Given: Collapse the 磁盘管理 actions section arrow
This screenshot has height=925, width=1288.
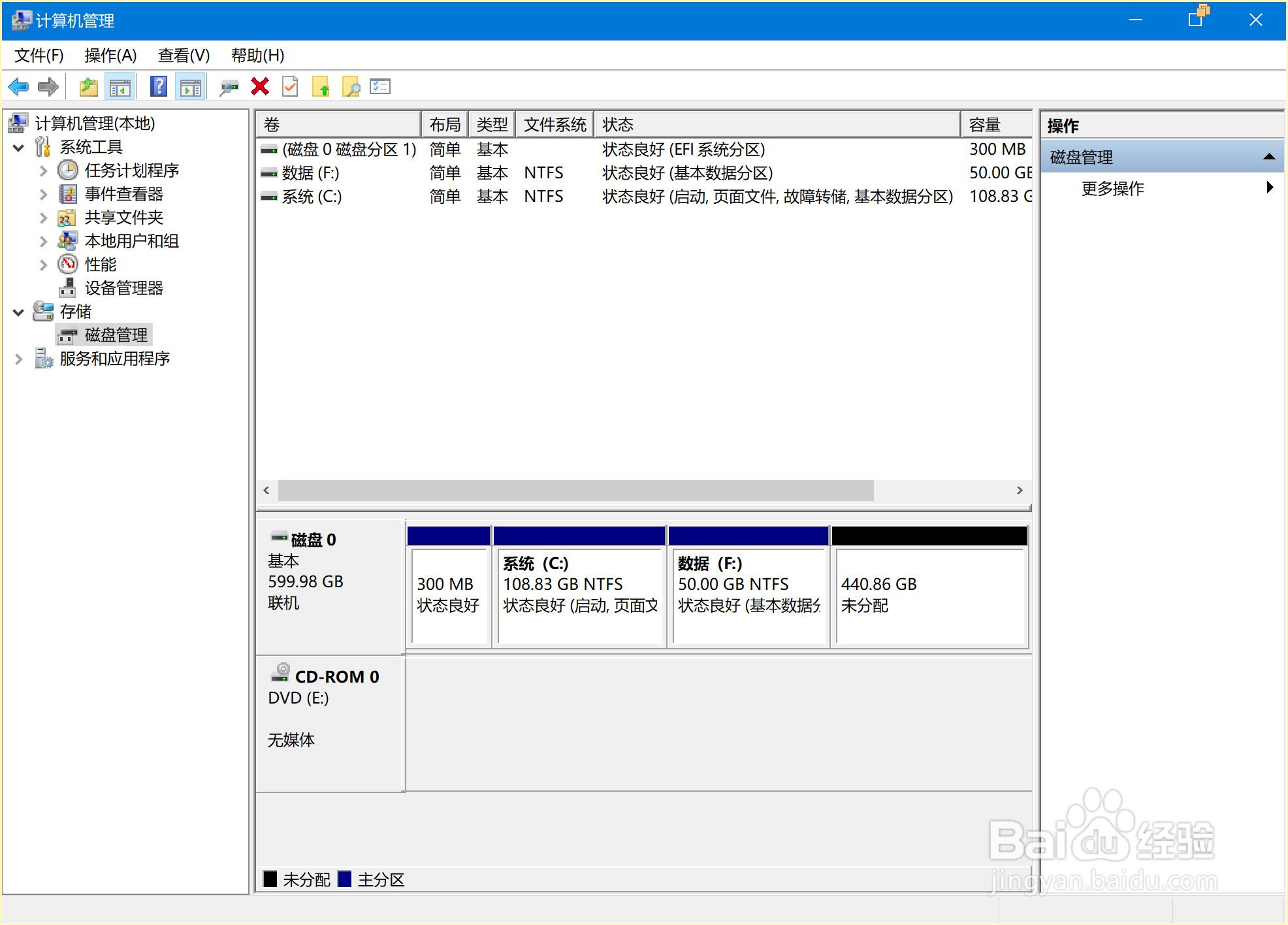Looking at the screenshot, I should [x=1269, y=157].
